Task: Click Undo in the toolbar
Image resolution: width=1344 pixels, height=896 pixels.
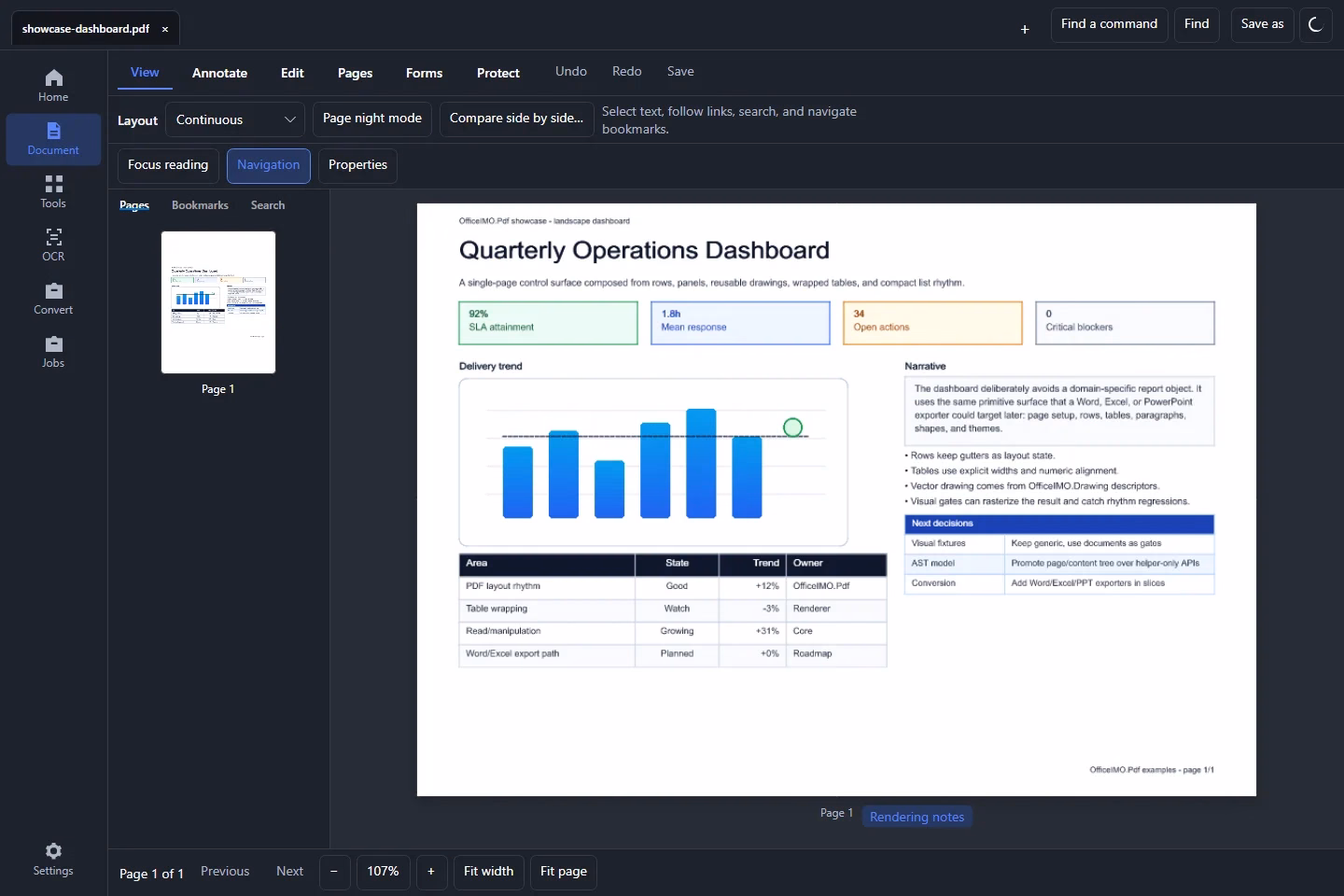Action: coord(571,72)
